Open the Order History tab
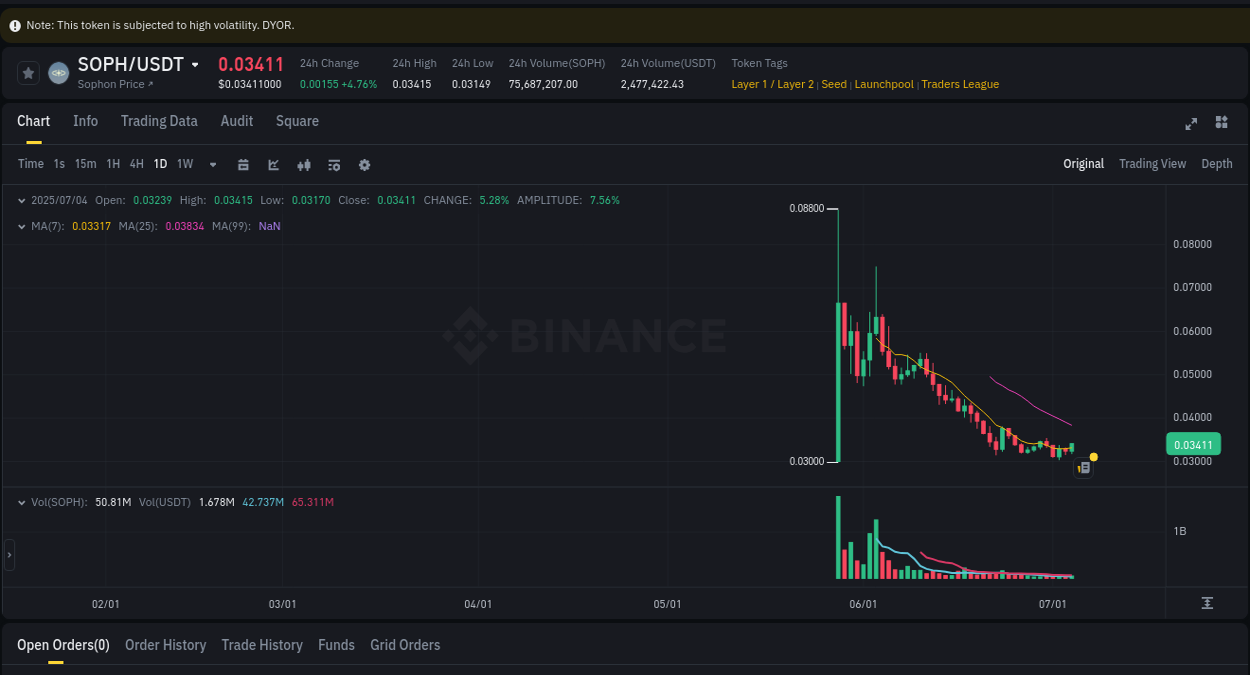Image resolution: width=1250 pixels, height=675 pixels. pos(165,645)
